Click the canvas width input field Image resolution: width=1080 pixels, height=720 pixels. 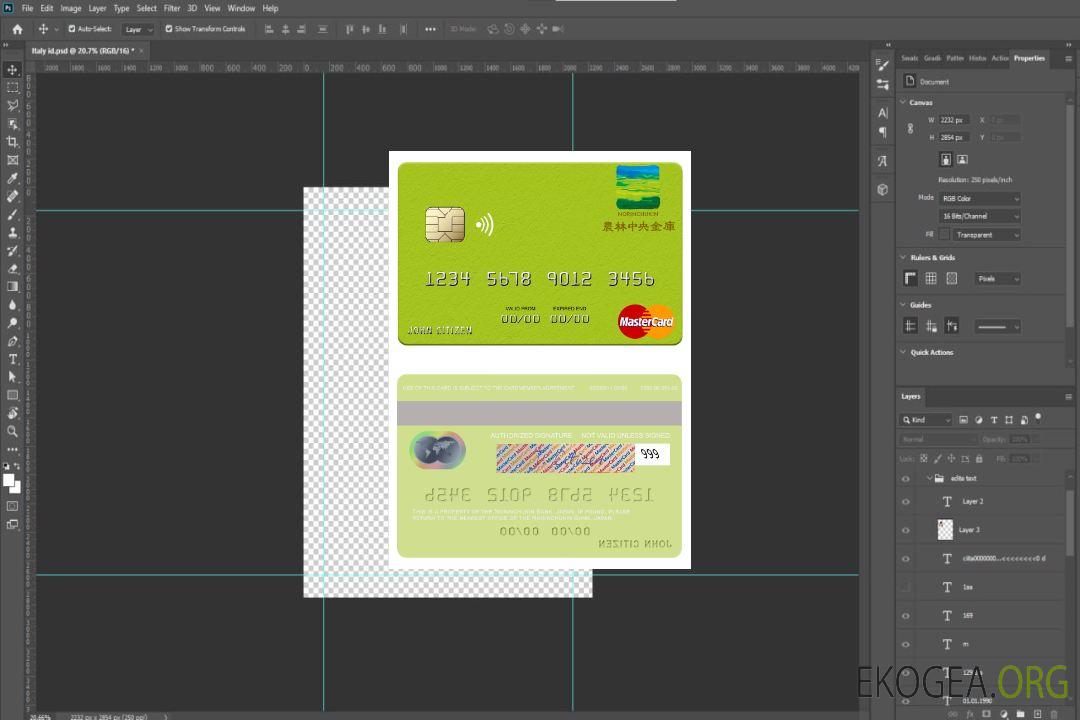coord(954,120)
